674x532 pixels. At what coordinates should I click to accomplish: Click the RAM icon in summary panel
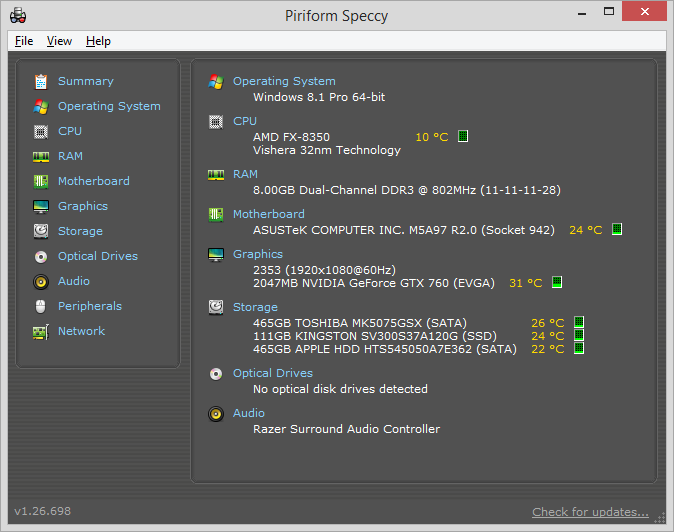216,174
